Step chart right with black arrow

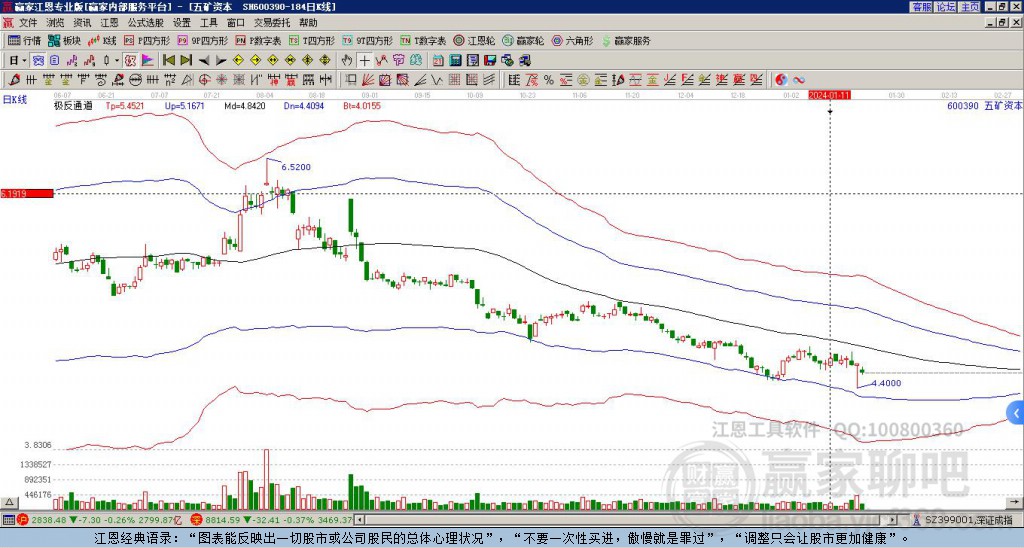coord(221,61)
